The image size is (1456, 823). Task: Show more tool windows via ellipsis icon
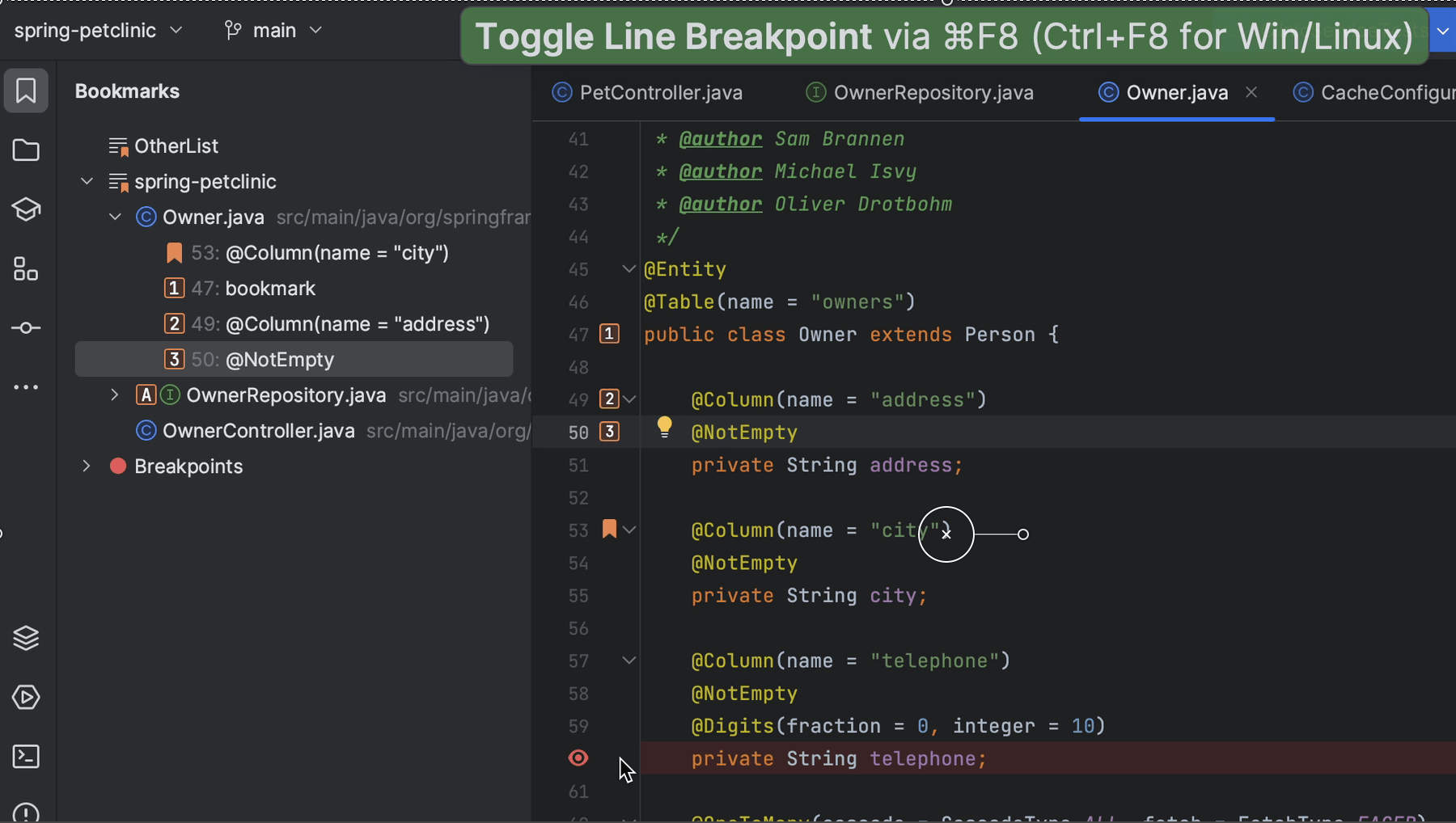click(x=27, y=387)
